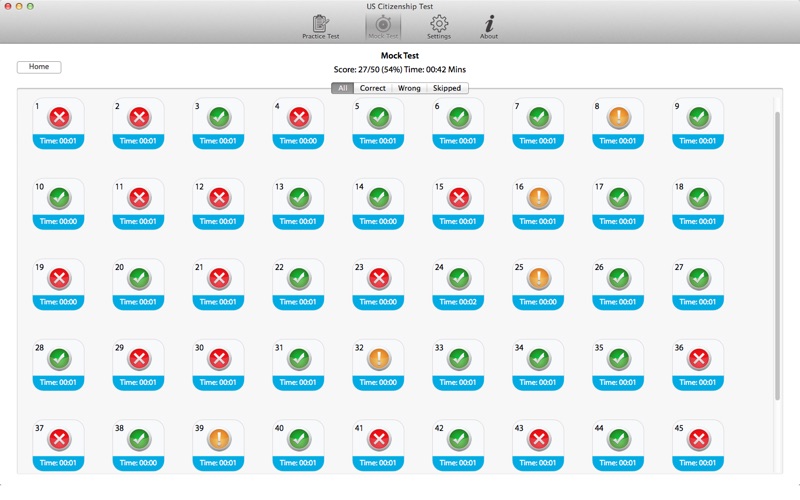
Task: Open question 37 wrong answer icon
Action: click(59, 439)
